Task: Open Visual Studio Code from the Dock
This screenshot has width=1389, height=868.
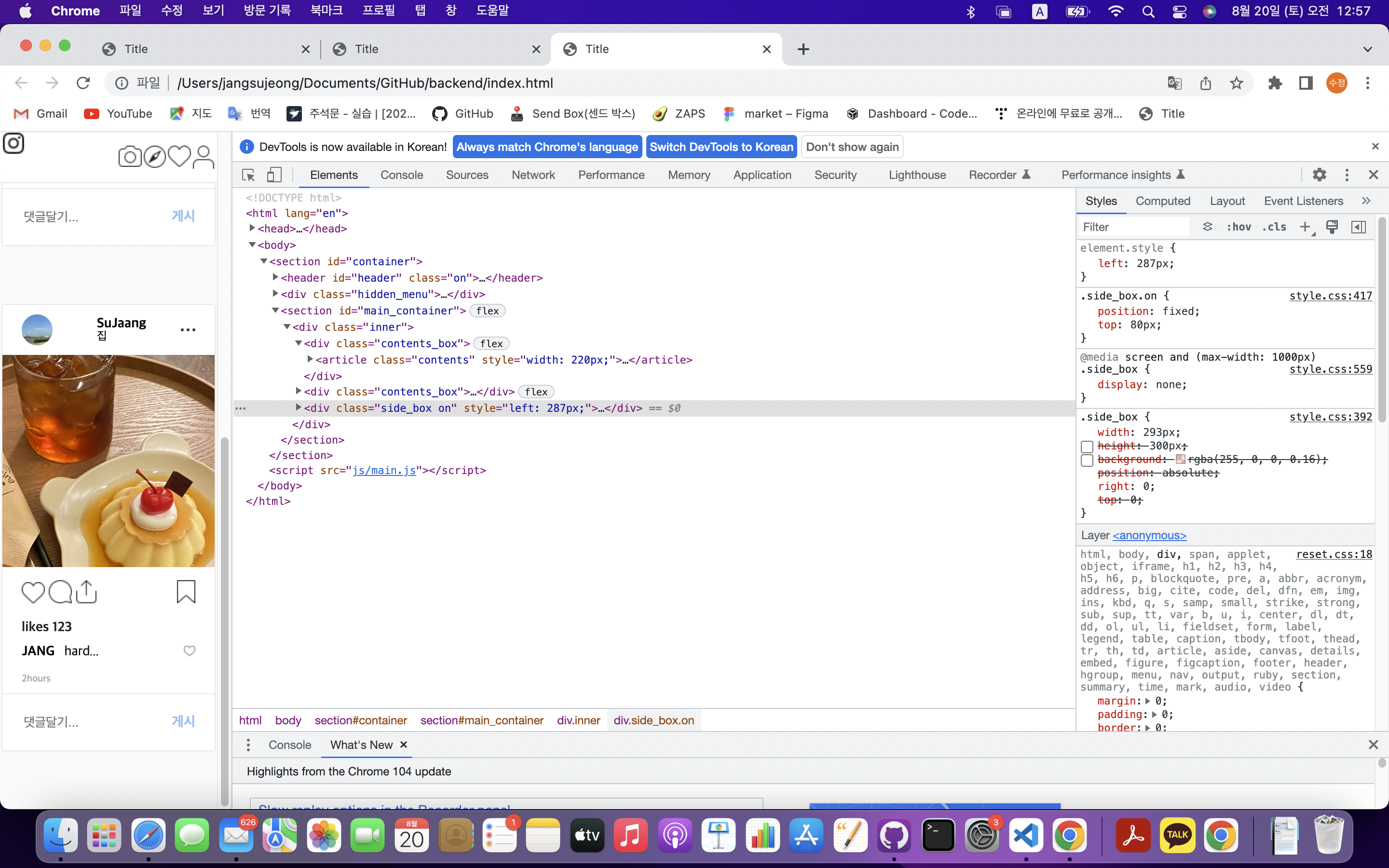Action: [x=1026, y=835]
